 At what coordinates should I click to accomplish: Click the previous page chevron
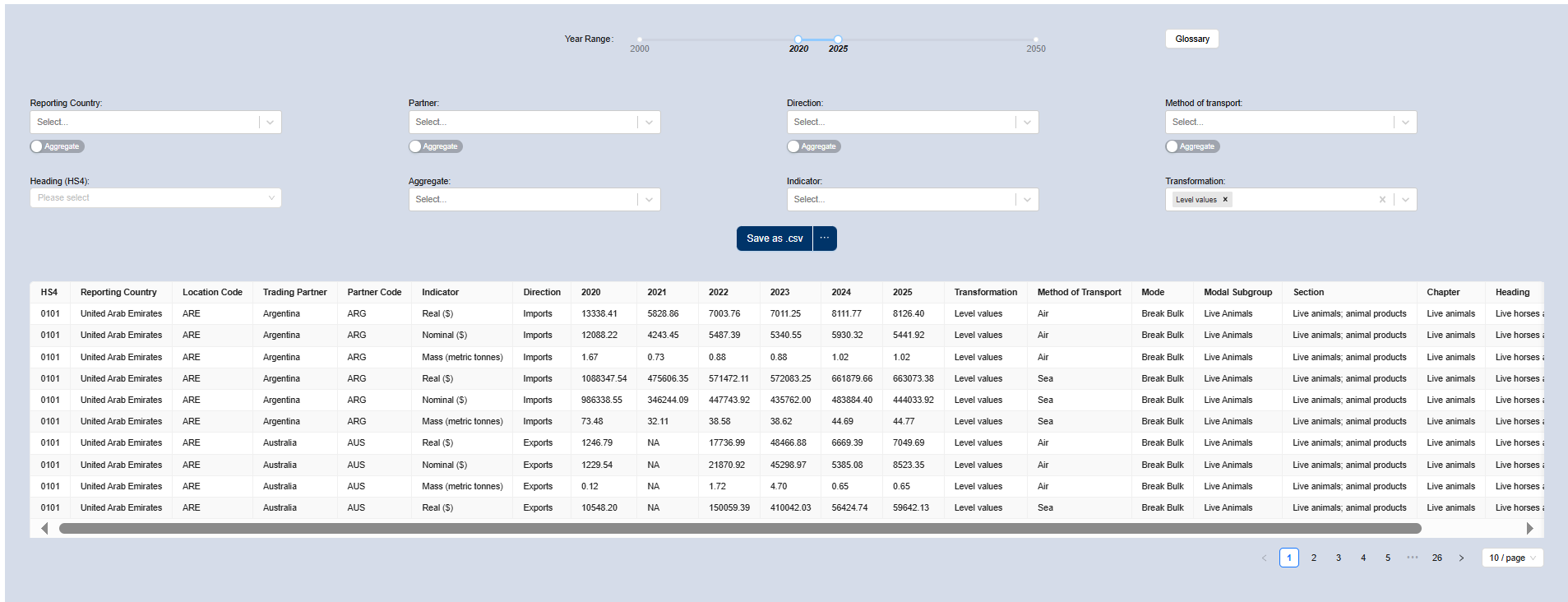1264,558
